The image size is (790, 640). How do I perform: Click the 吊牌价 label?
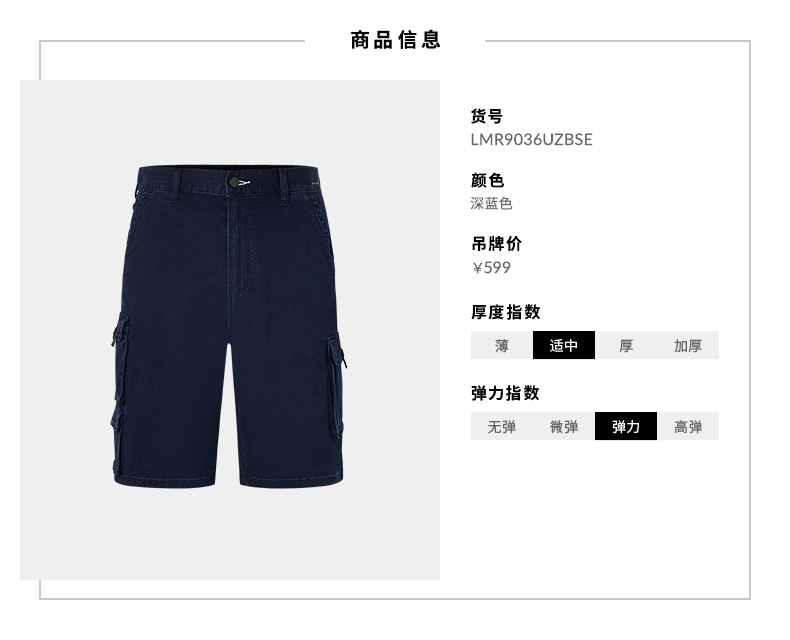(496, 244)
